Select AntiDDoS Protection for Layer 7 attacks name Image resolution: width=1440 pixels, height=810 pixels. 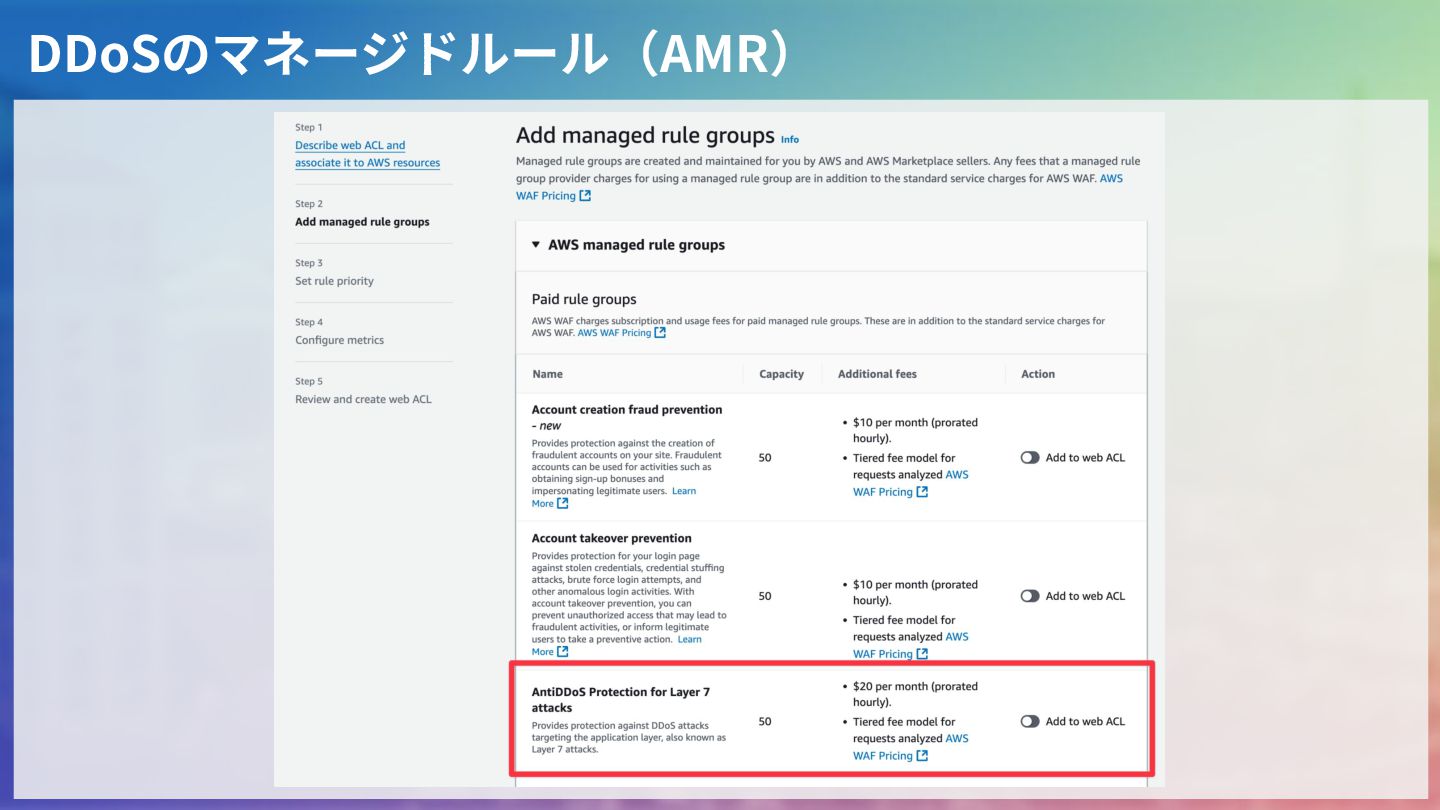point(621,699)
